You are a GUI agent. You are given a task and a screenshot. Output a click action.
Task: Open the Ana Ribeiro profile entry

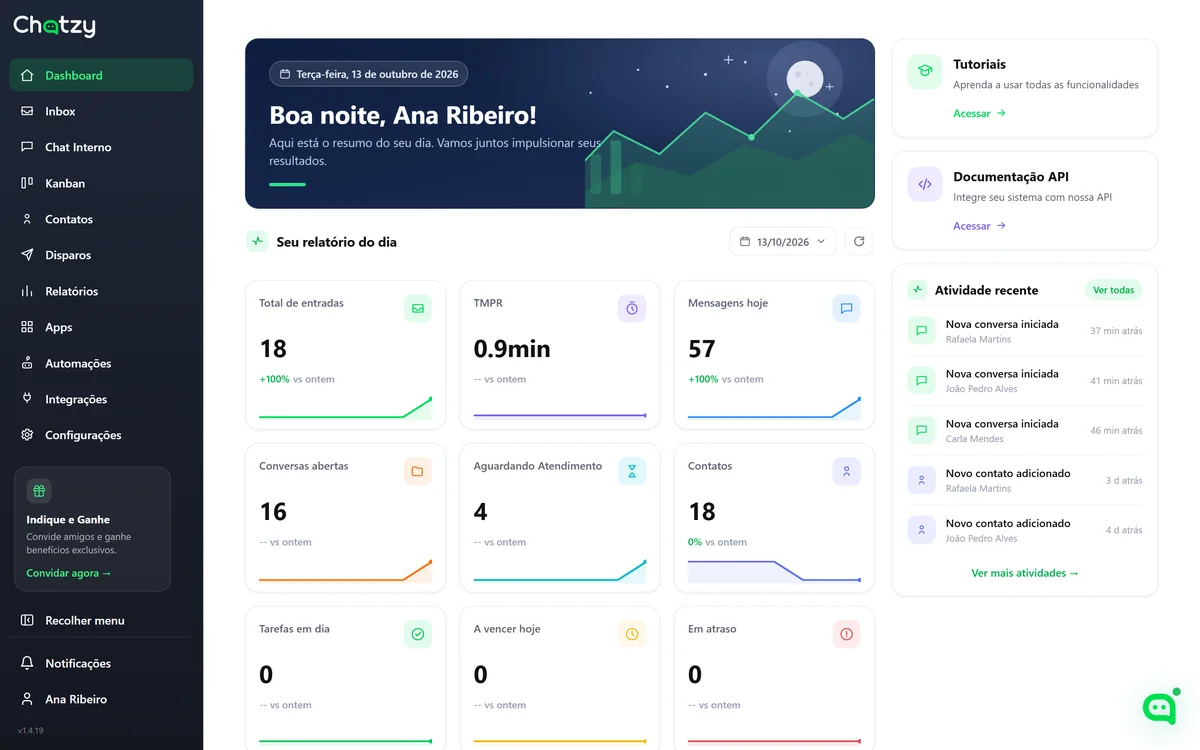tap(101, 700)
